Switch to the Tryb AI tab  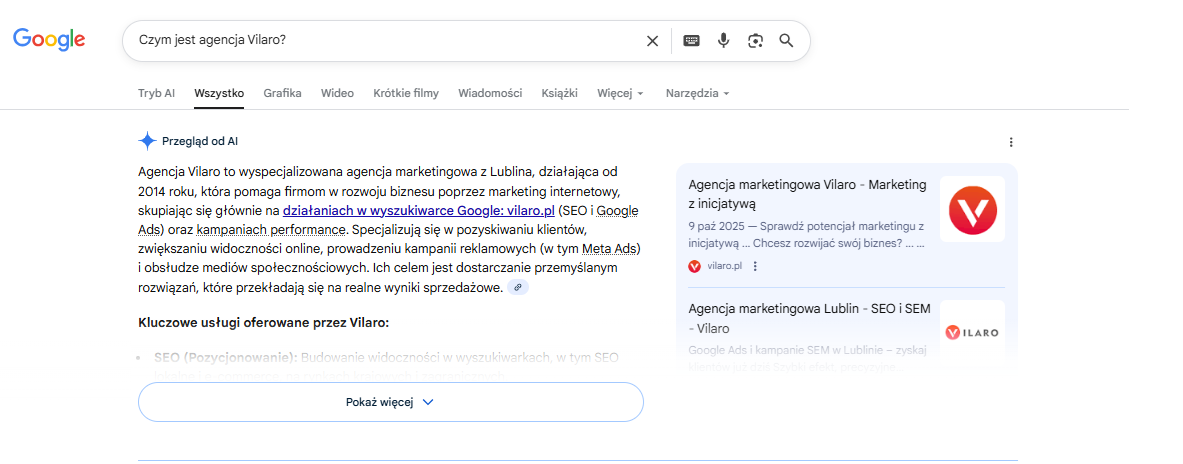[156, 94]
